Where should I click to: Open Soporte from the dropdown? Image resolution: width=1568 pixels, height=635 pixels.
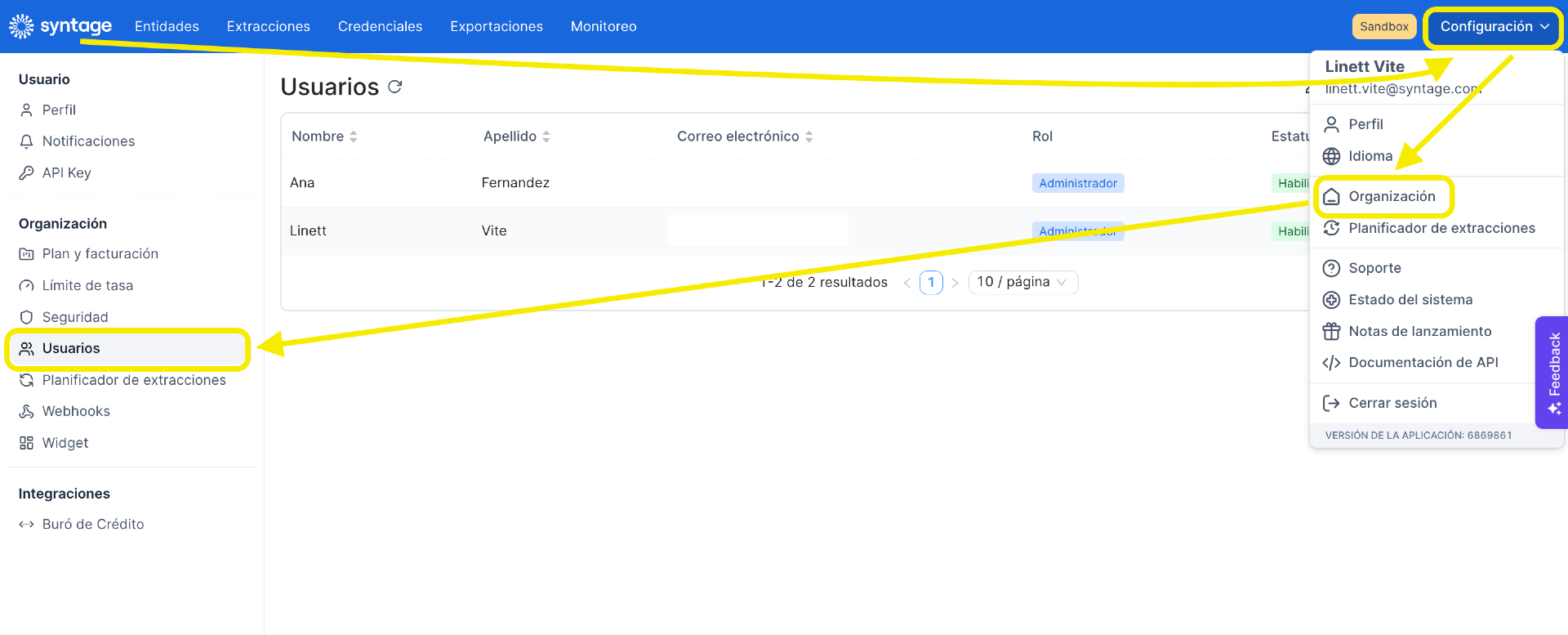coord(1374,268)
